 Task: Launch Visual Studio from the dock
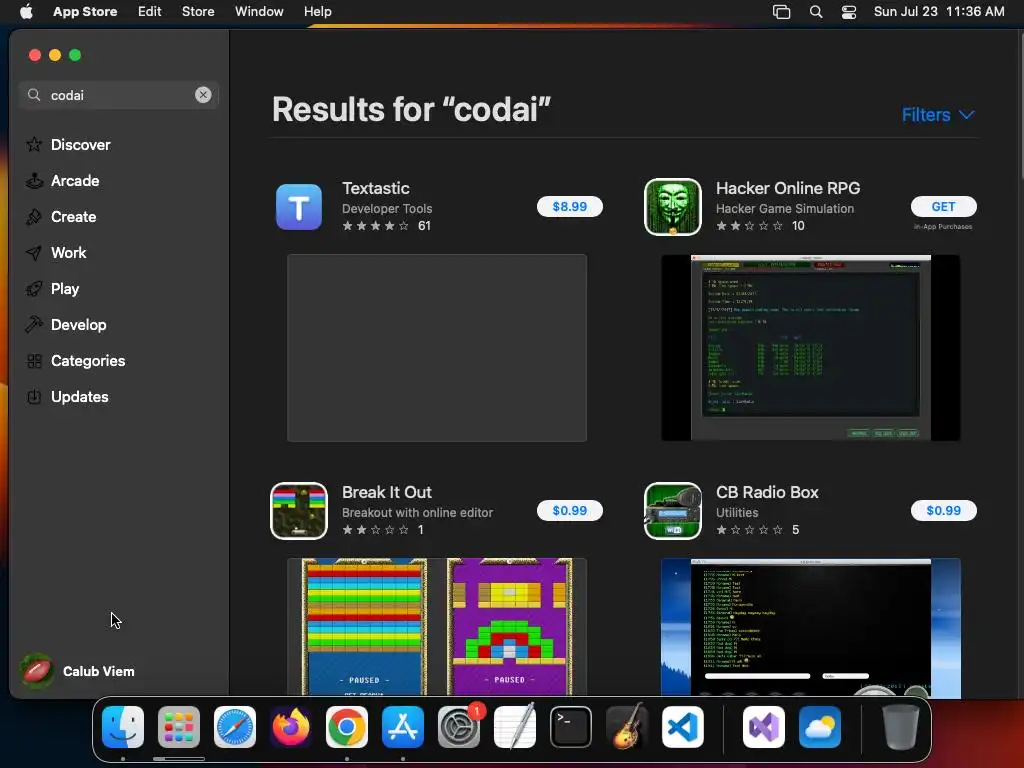click(x=763, y=727)
